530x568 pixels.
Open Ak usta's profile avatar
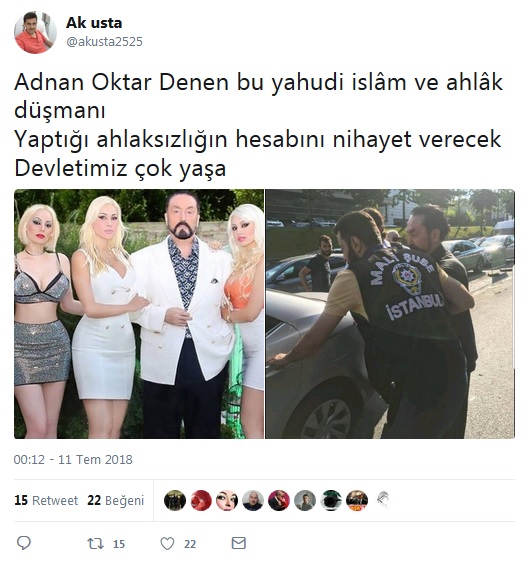click(35, 32)
